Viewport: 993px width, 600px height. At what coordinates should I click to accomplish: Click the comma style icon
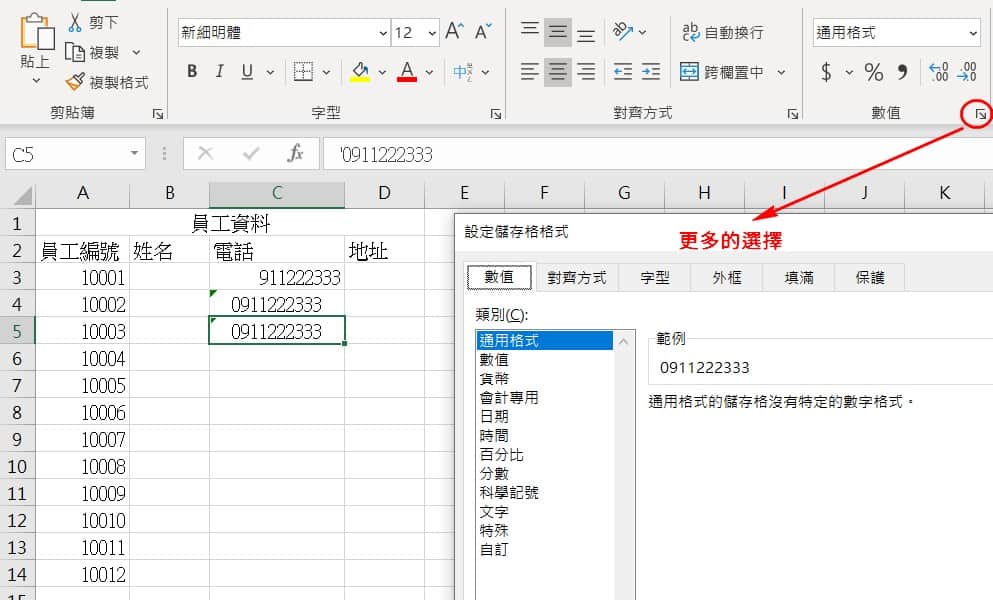pyautogui.click(x=902, y=72)
